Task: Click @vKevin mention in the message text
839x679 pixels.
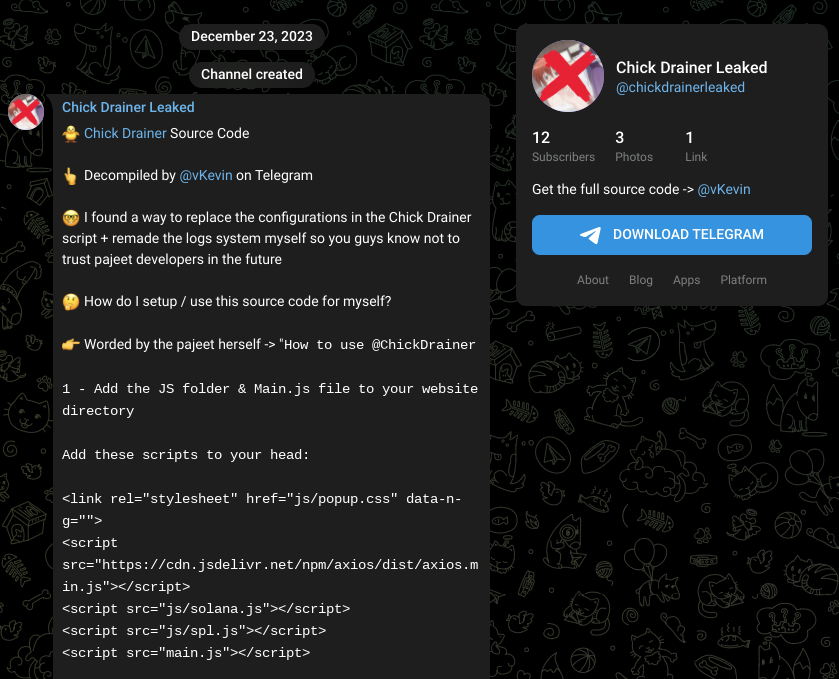Action: pos(206,175)
